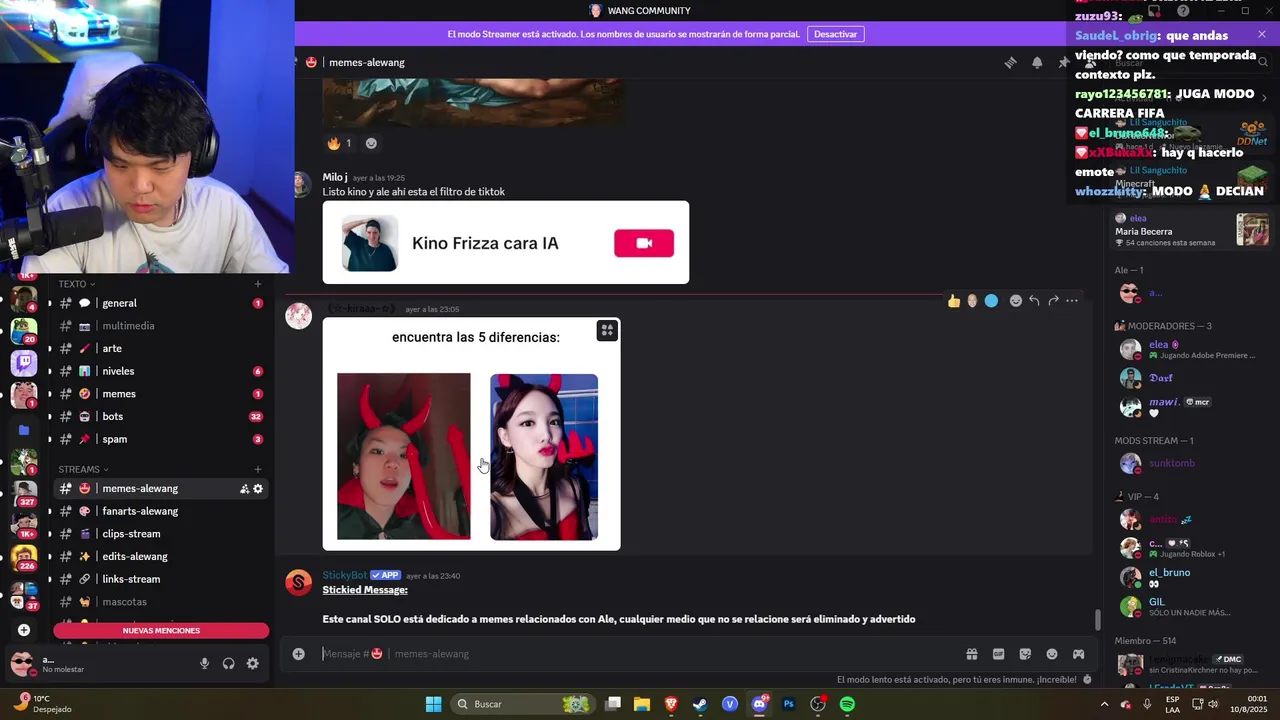This screenshot has width=1280, height=720.
Task: Open the Twitch server icon
Action: click(x=24, y=363)
